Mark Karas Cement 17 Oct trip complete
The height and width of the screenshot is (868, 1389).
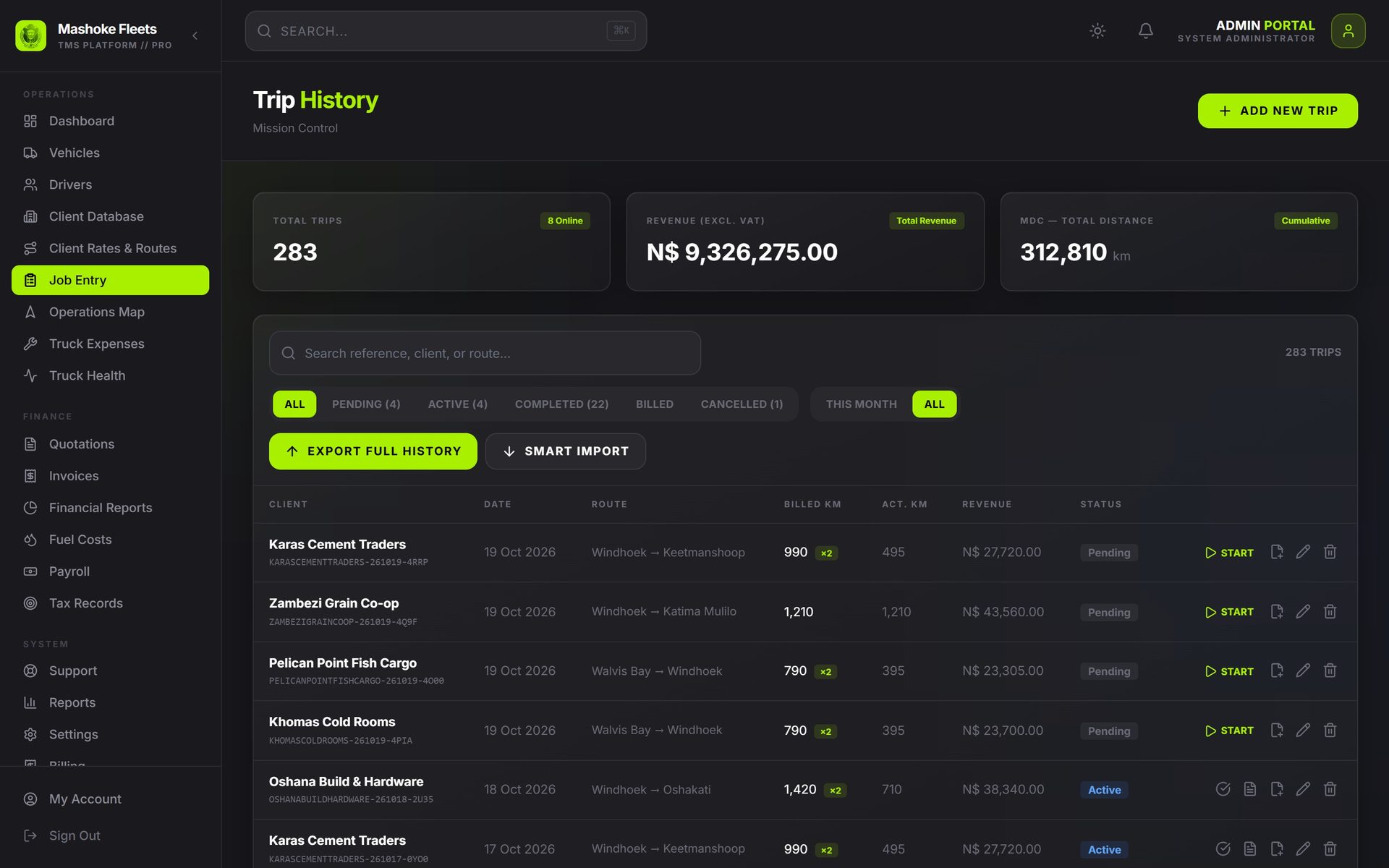pyautogui.click(x=1223, y=849)
